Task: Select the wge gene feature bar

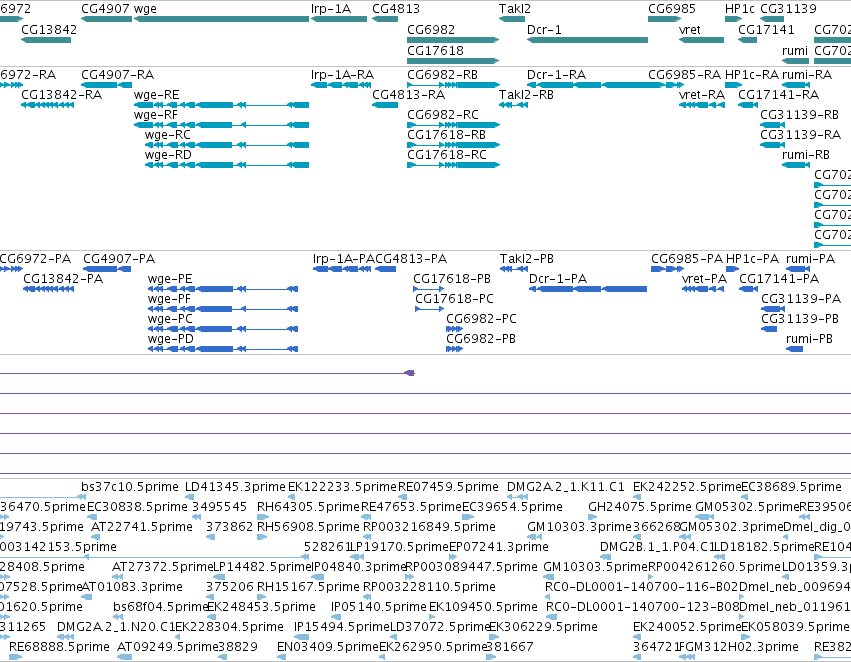Action: tap(221, 19)
